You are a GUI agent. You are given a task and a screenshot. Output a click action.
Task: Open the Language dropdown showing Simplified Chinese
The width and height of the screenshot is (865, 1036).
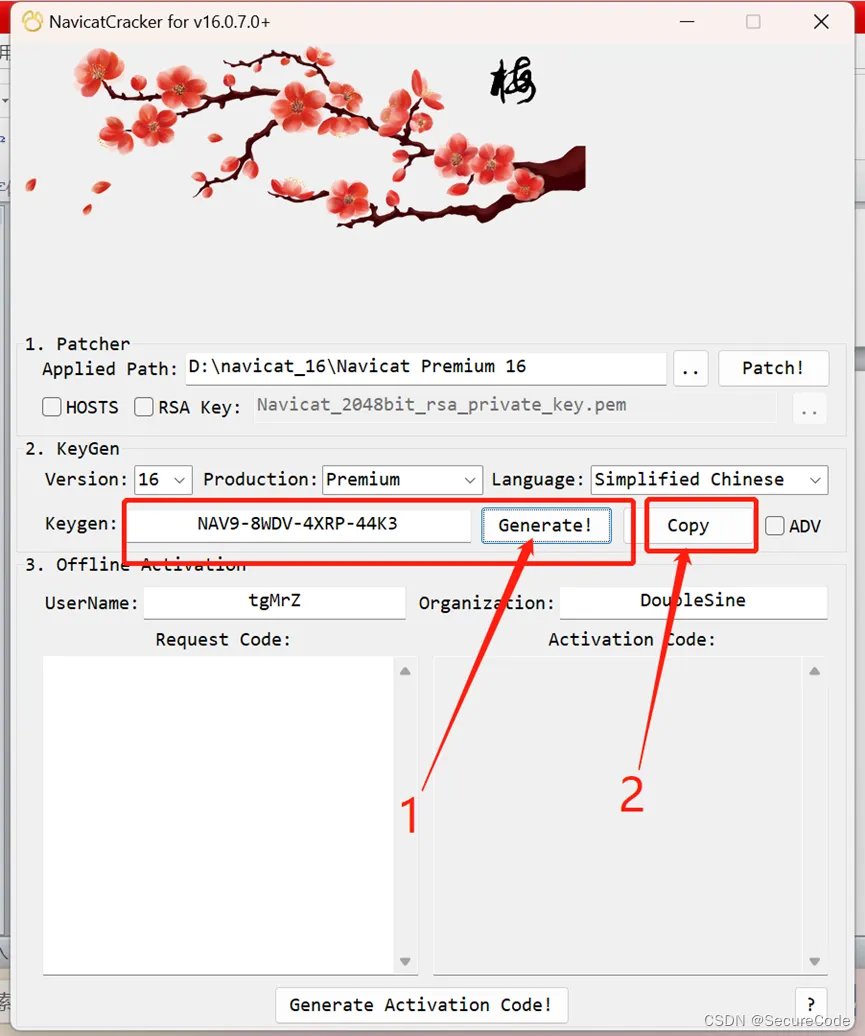tap(709, 480)
